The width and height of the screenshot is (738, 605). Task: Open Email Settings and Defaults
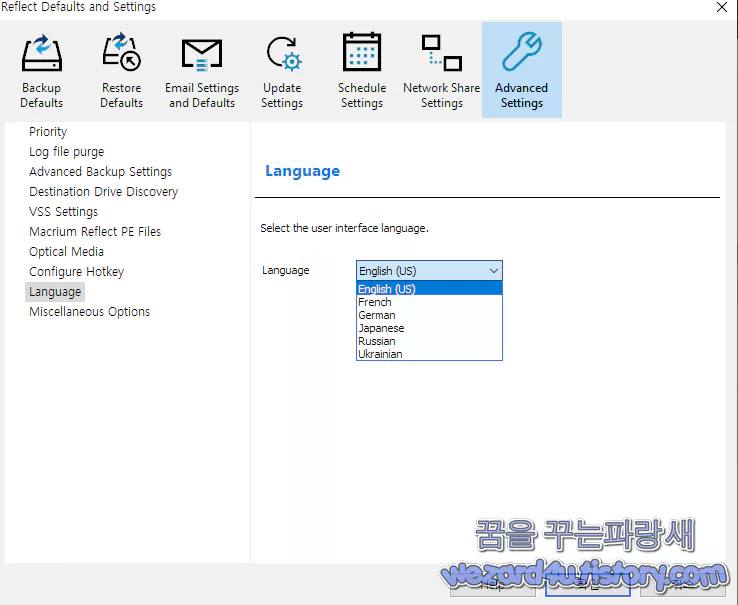coord(202,71)
